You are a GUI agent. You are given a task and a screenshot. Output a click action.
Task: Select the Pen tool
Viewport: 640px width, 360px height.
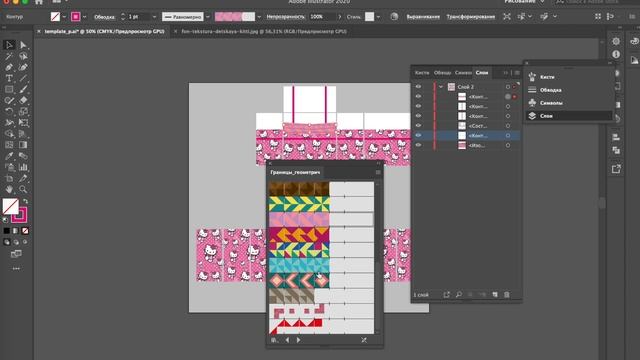[9, 67]
